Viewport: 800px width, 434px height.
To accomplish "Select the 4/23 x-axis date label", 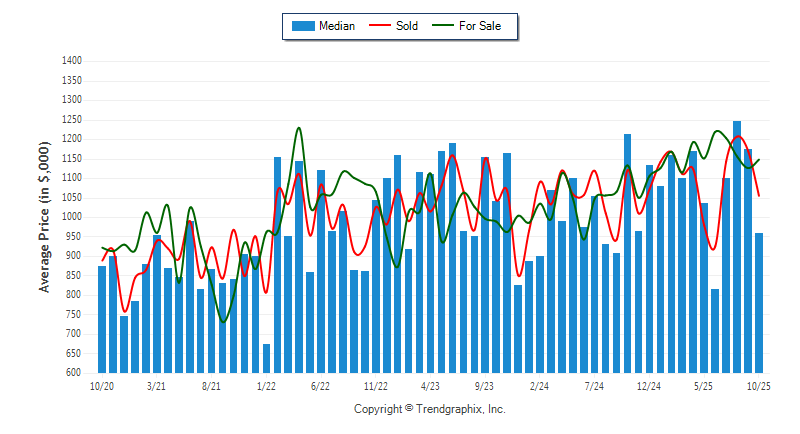I will pos(430,385).
